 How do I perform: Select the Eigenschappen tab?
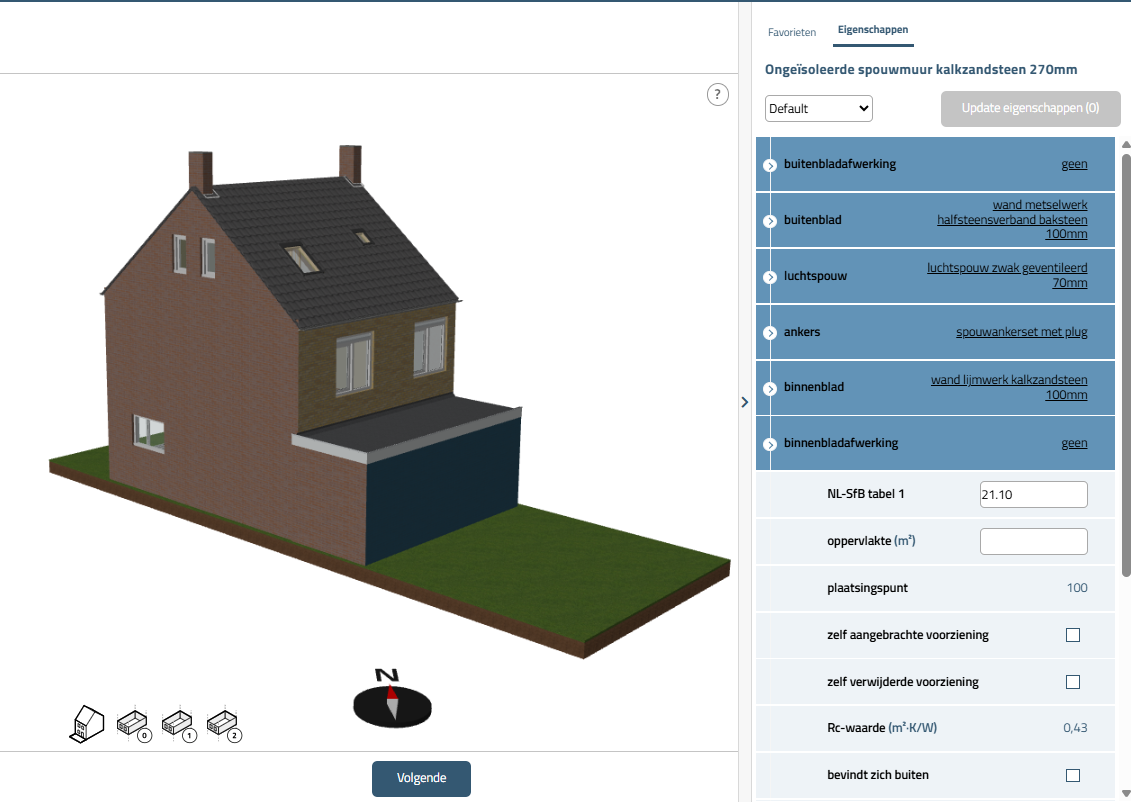[873, 31]
